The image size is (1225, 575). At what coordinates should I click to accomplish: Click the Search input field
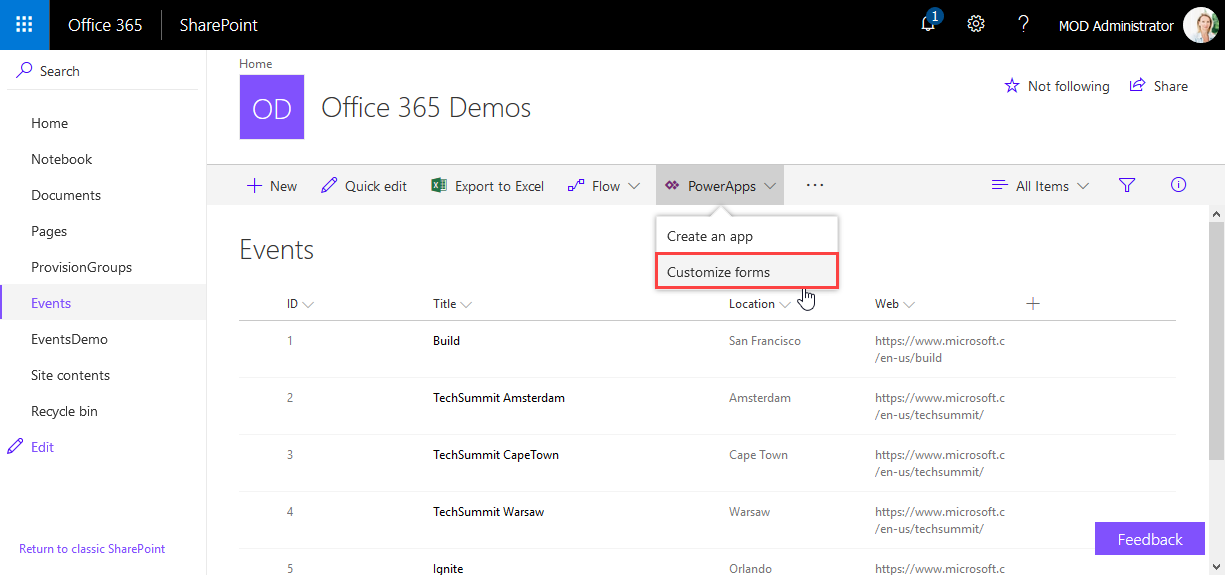coord(103,71)
